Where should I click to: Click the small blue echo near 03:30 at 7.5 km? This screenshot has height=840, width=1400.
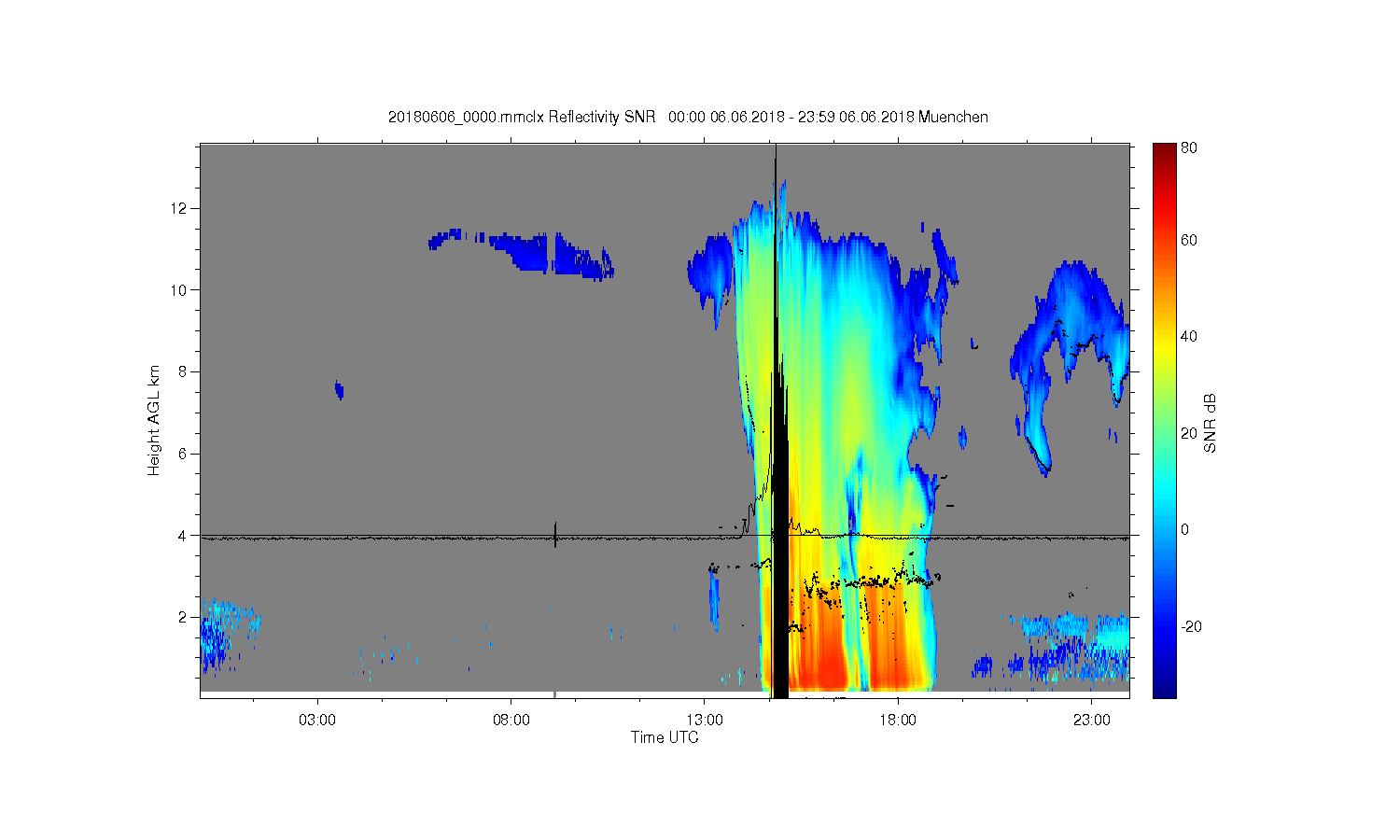pyautogui.click(x=339, y=389)
